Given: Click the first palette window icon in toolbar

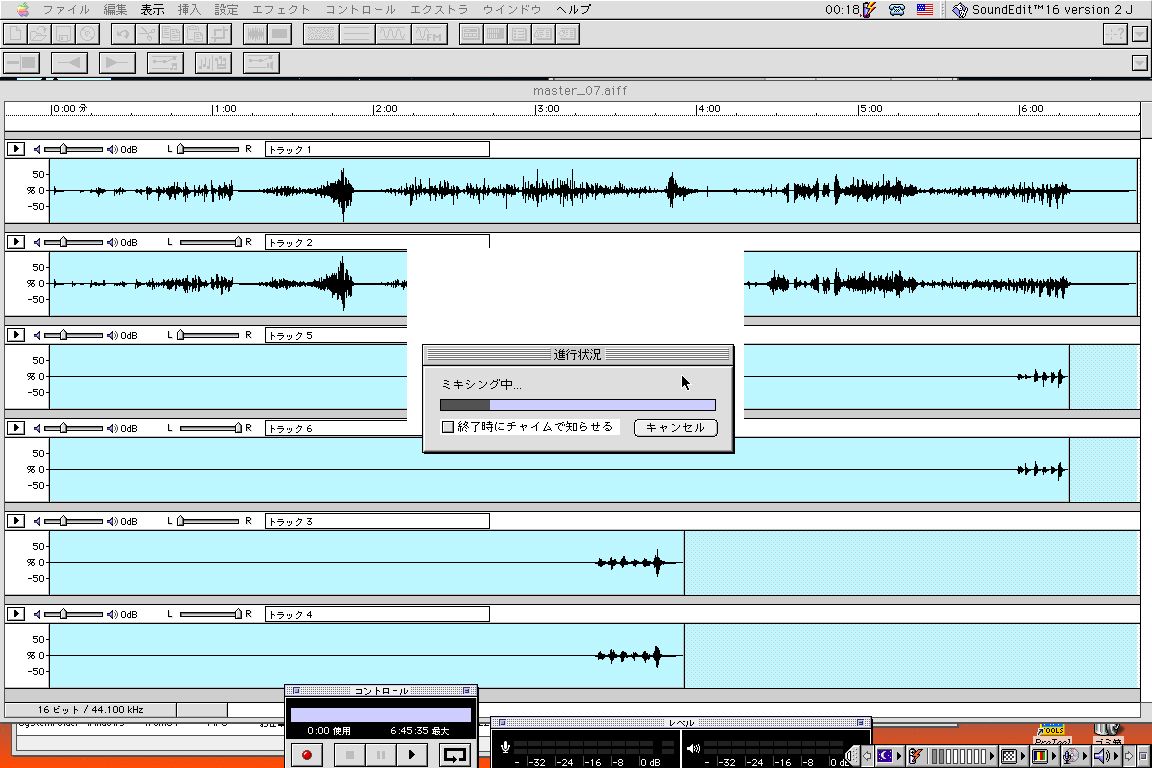Looking at the screenshot, I should click(471, 34).
